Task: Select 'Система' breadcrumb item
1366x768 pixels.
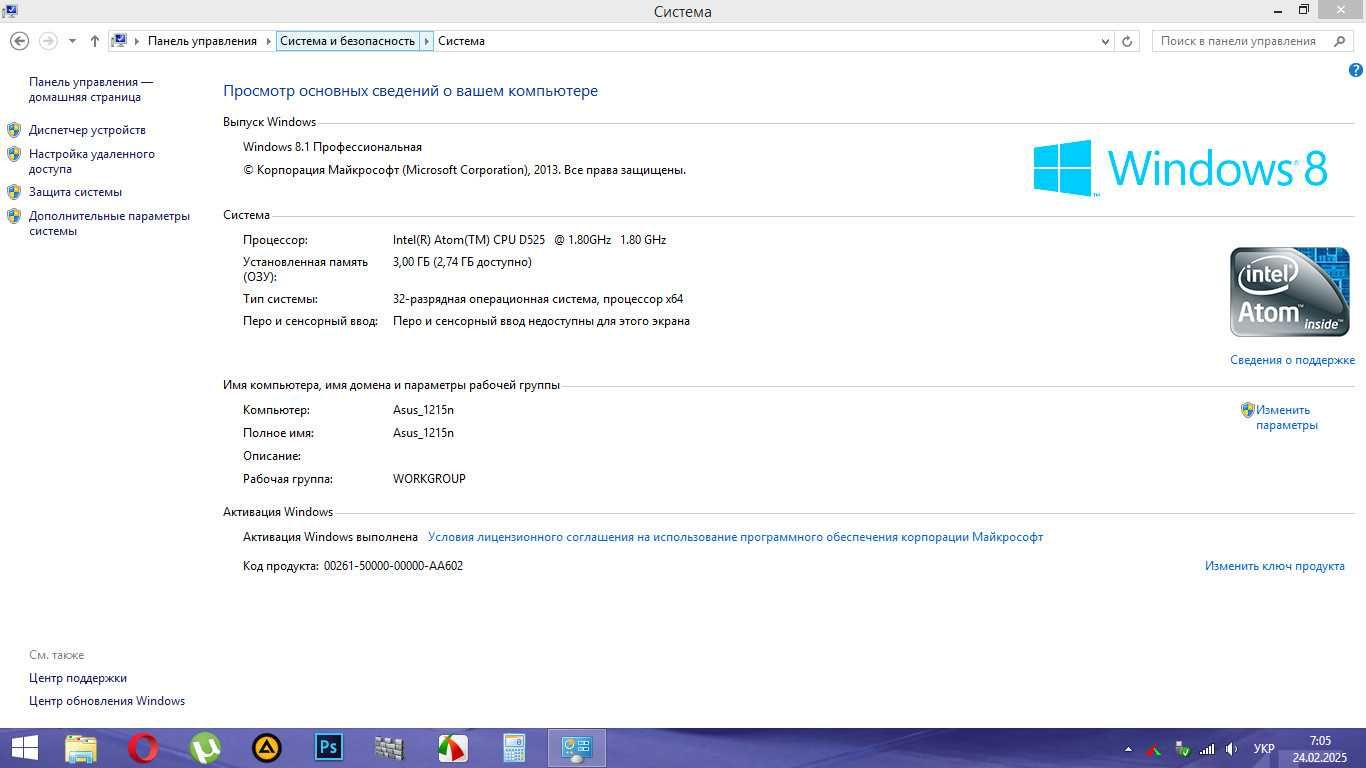Action: click(461, 41)
